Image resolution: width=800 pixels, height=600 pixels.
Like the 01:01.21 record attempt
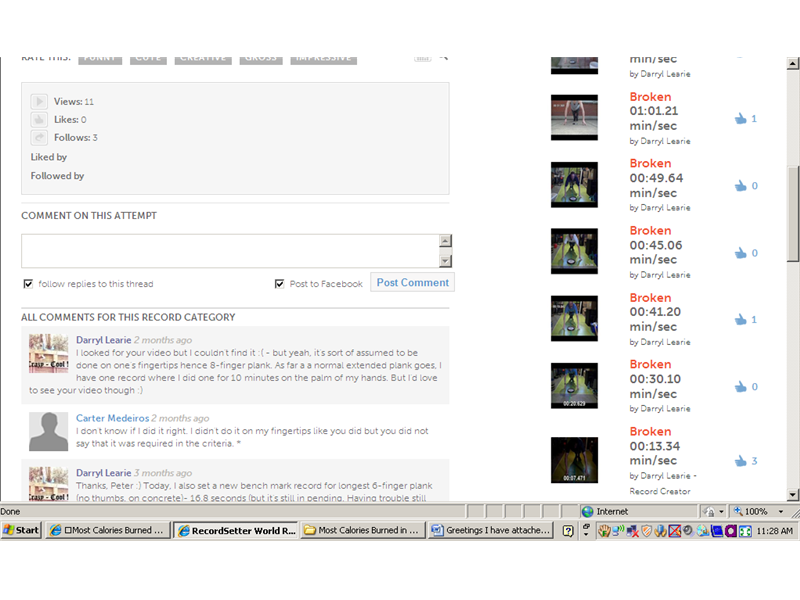(x=740, y=119)
